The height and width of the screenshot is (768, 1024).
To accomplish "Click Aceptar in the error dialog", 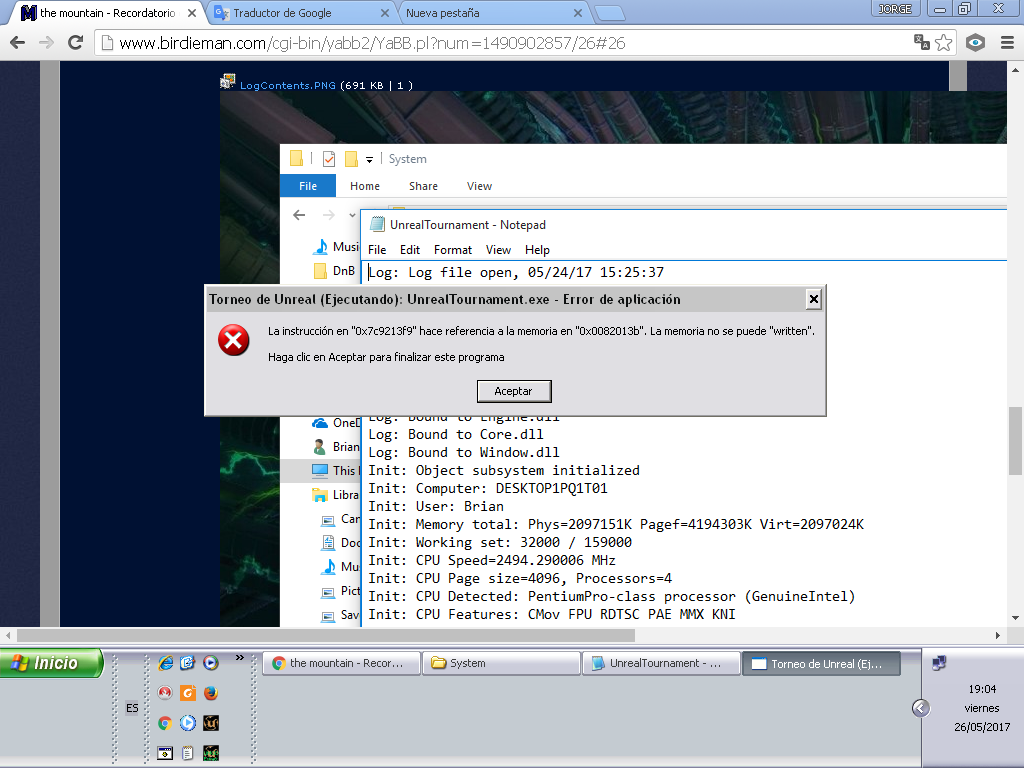I will 514,391.
